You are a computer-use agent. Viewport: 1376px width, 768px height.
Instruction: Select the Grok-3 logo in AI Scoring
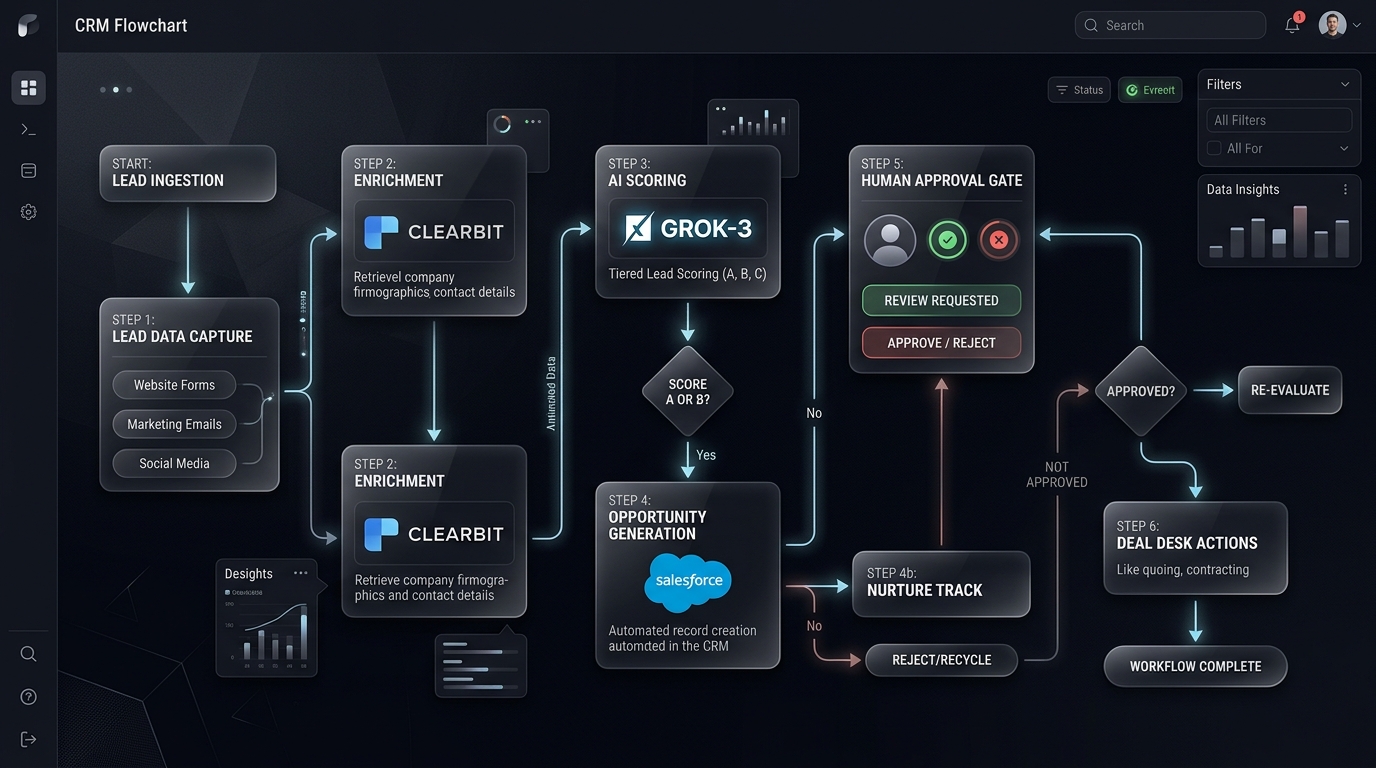[x=688, y=229]
